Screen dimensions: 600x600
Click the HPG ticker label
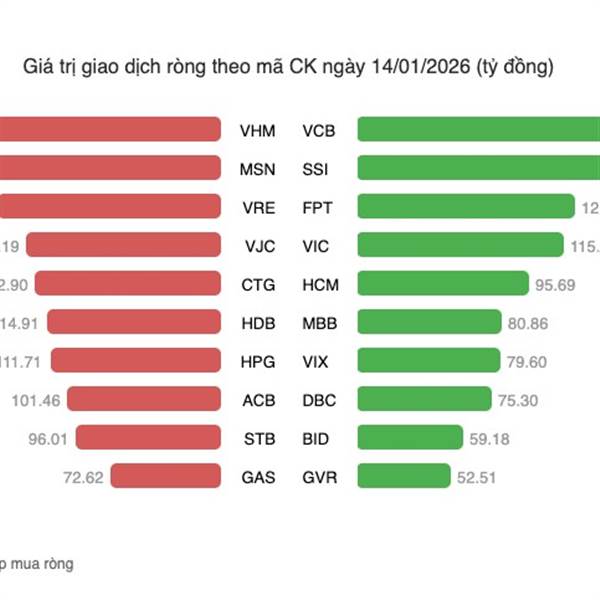257,361
